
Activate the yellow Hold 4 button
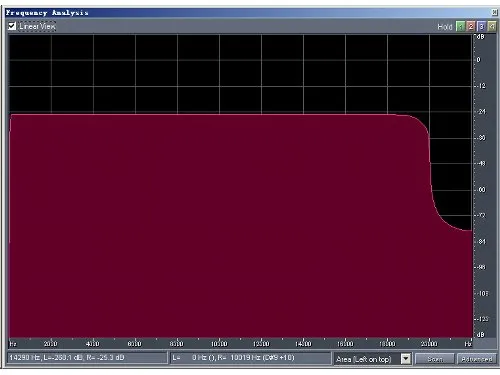[x=492, y=26]
